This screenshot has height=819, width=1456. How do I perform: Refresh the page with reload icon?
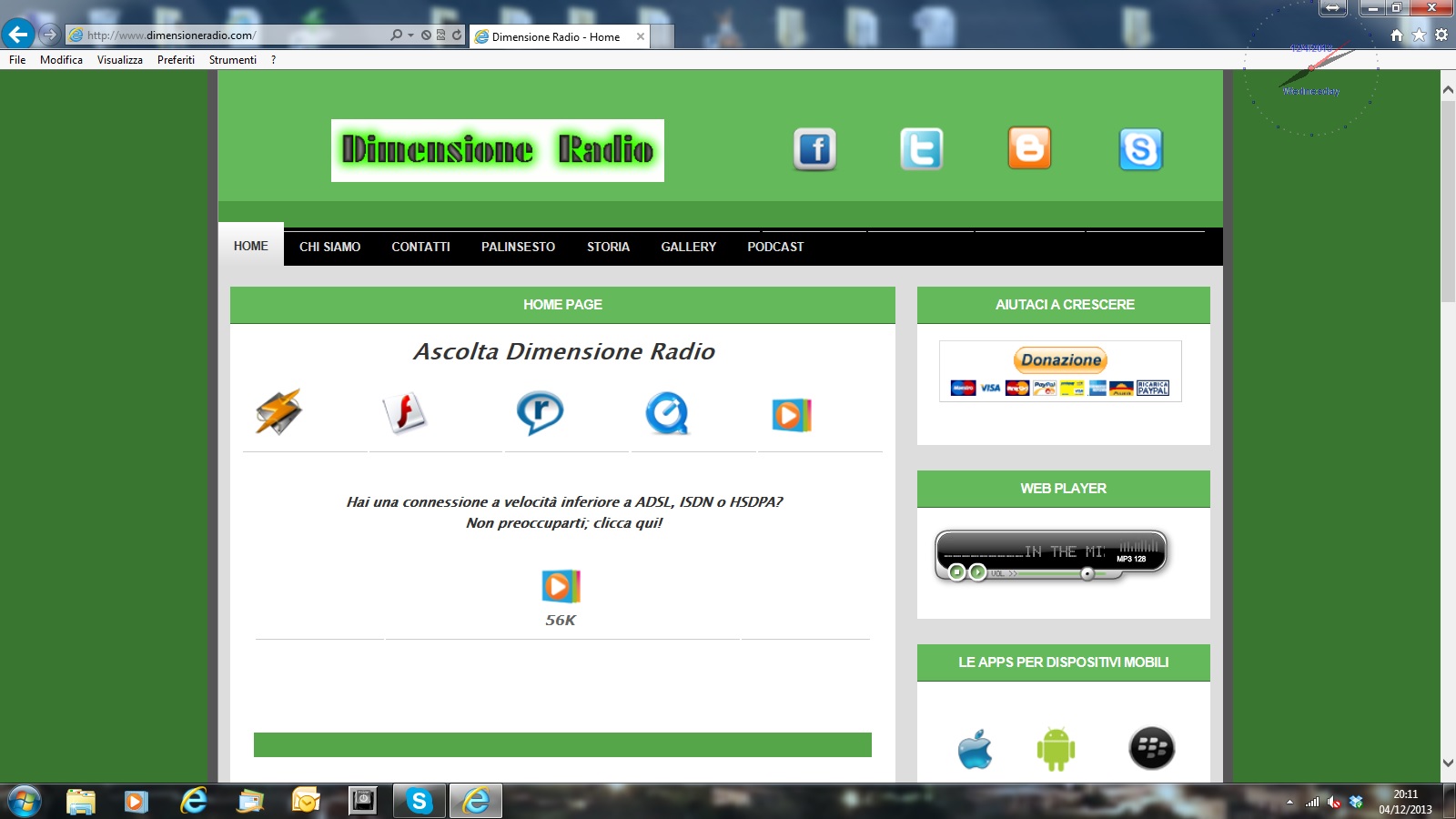(457, 35)
